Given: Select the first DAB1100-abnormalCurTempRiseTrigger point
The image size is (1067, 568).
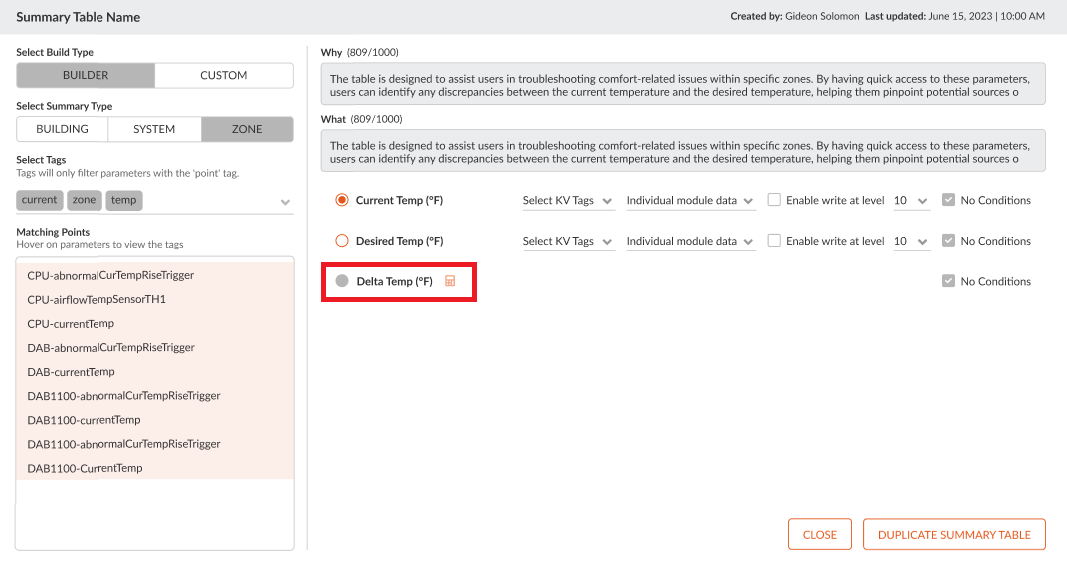Looking at the screenshot, I should (x=155, y=396).
